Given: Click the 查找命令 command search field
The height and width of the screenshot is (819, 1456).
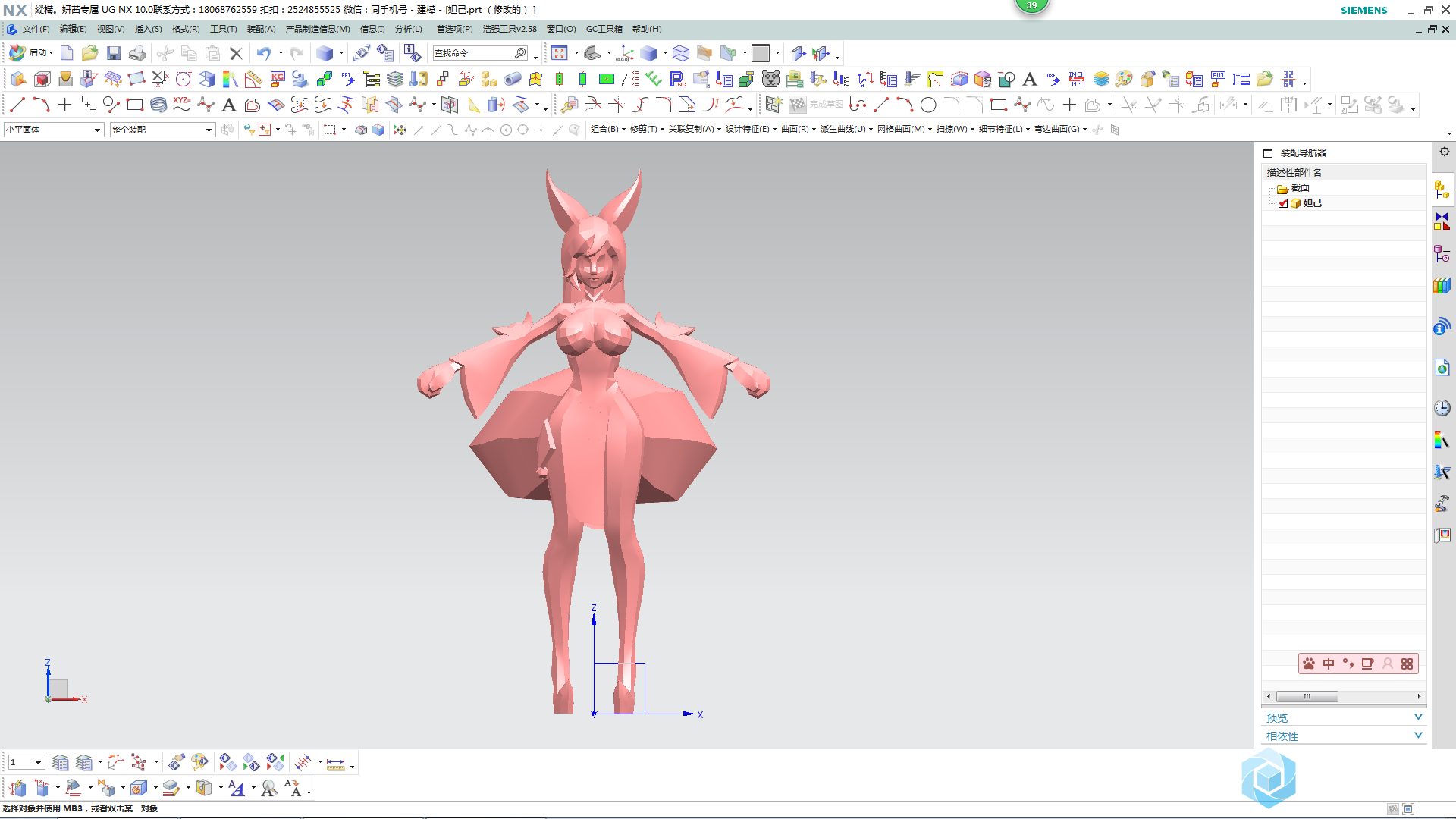Looking at the screenshot, I should coord(480,53).
